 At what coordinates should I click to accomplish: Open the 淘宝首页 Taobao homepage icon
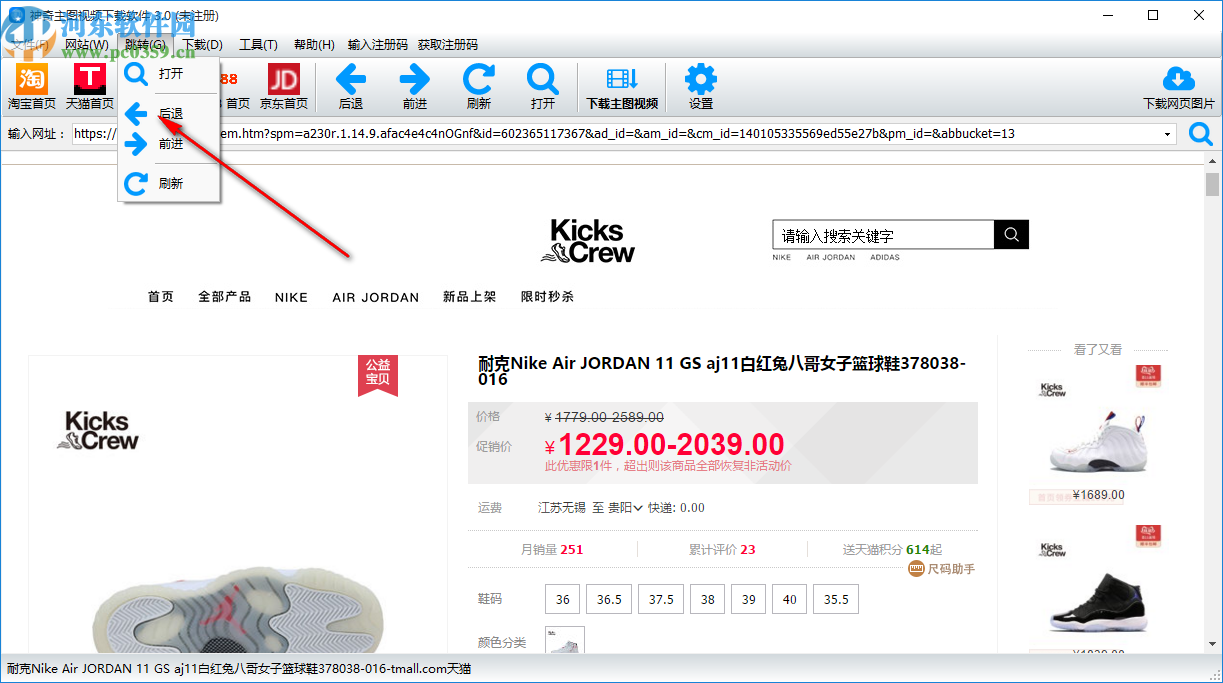click(31, 86)
